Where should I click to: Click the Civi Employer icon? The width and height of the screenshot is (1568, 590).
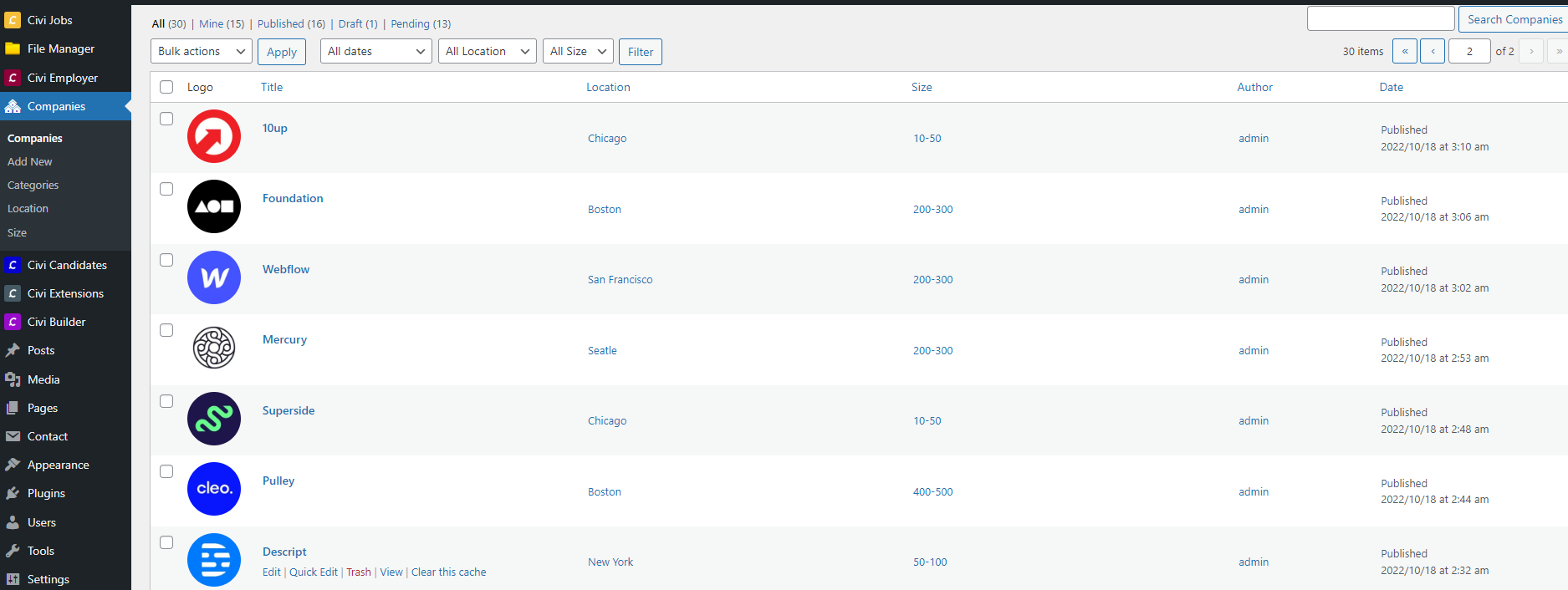click(13, 78)
